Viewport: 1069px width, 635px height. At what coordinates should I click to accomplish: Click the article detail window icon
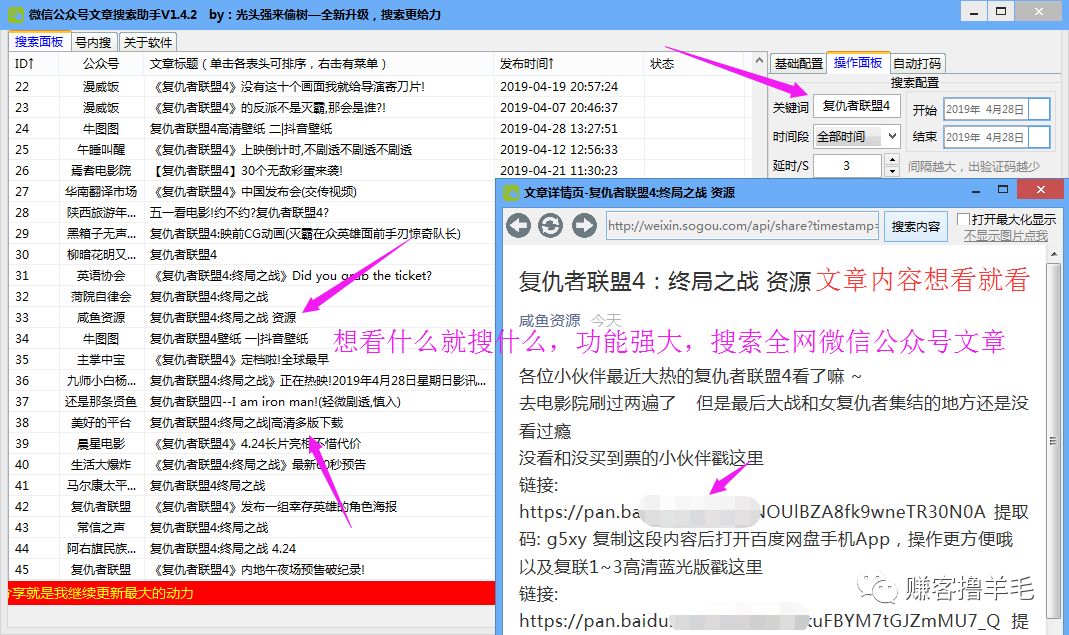coord(511,192)
